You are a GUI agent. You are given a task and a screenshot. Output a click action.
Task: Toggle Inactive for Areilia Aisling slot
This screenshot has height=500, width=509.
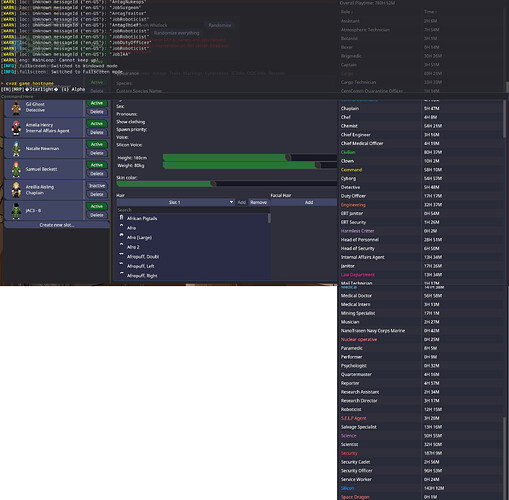point(97,186)
